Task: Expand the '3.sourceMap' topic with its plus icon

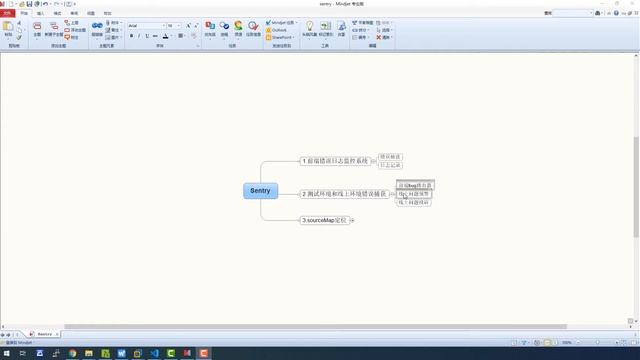Action: click(x=352, y=220)
